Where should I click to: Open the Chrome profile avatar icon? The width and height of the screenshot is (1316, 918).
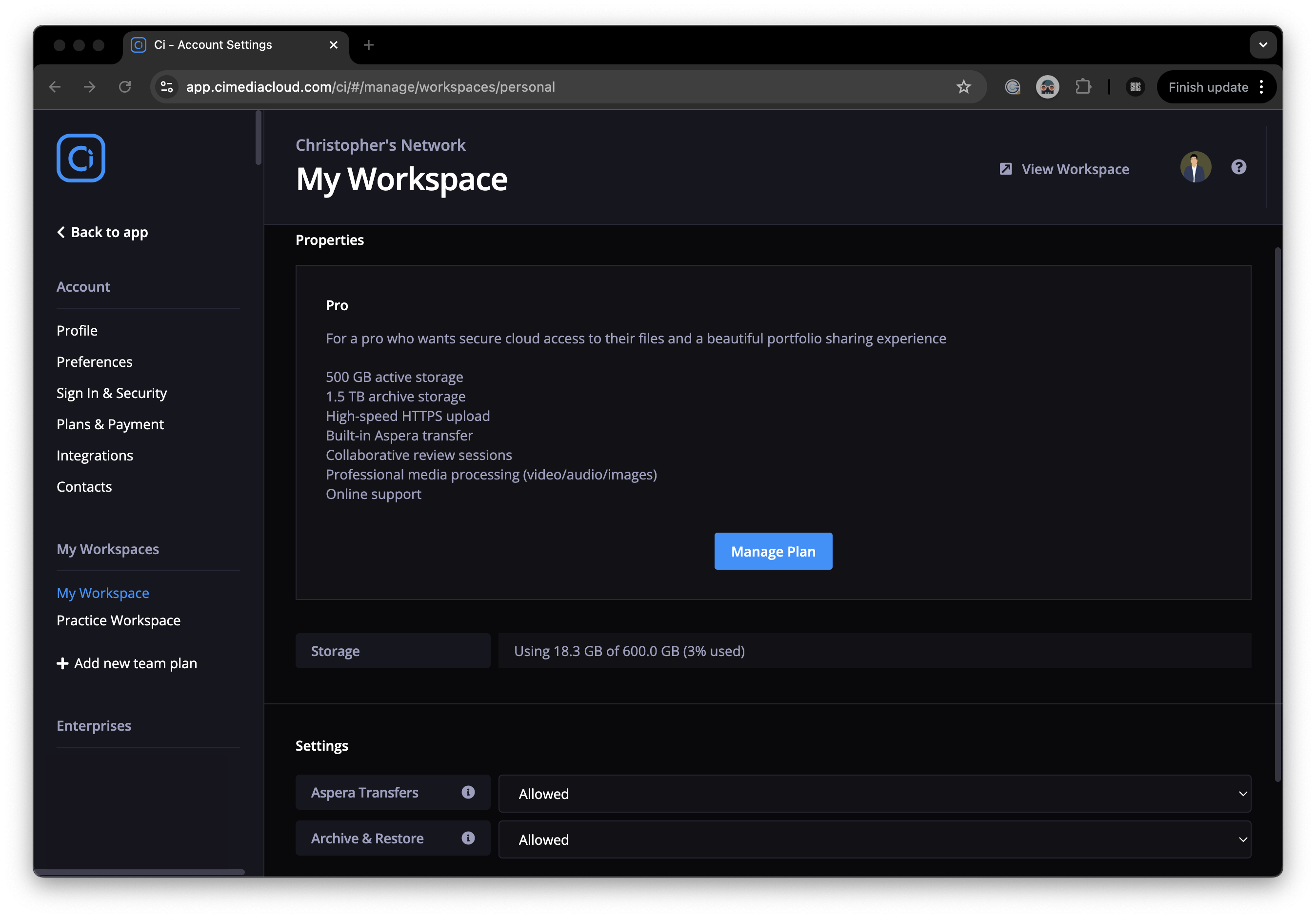tap(1047, 86)
